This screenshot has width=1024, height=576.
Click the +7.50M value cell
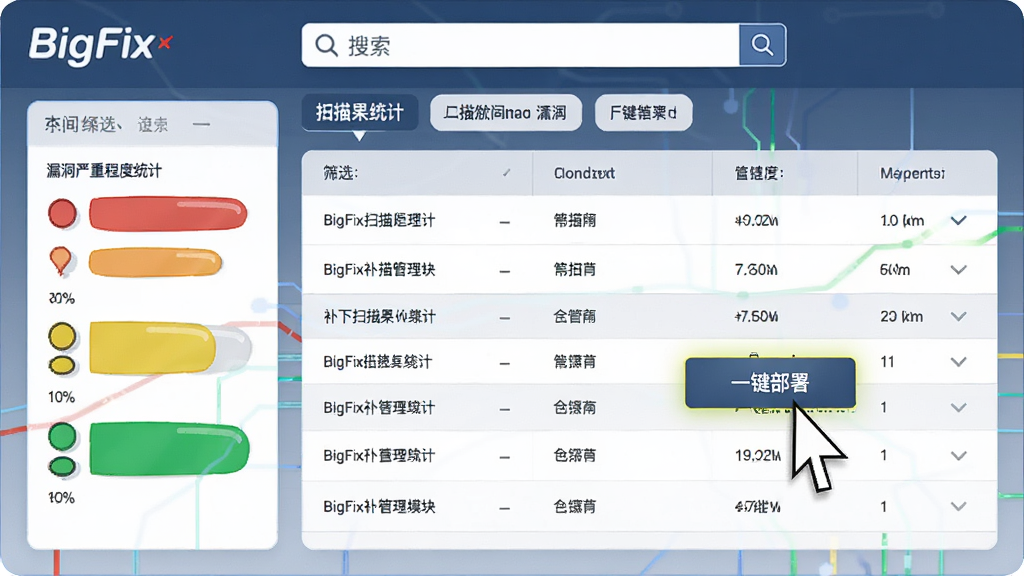click(756, 316)
